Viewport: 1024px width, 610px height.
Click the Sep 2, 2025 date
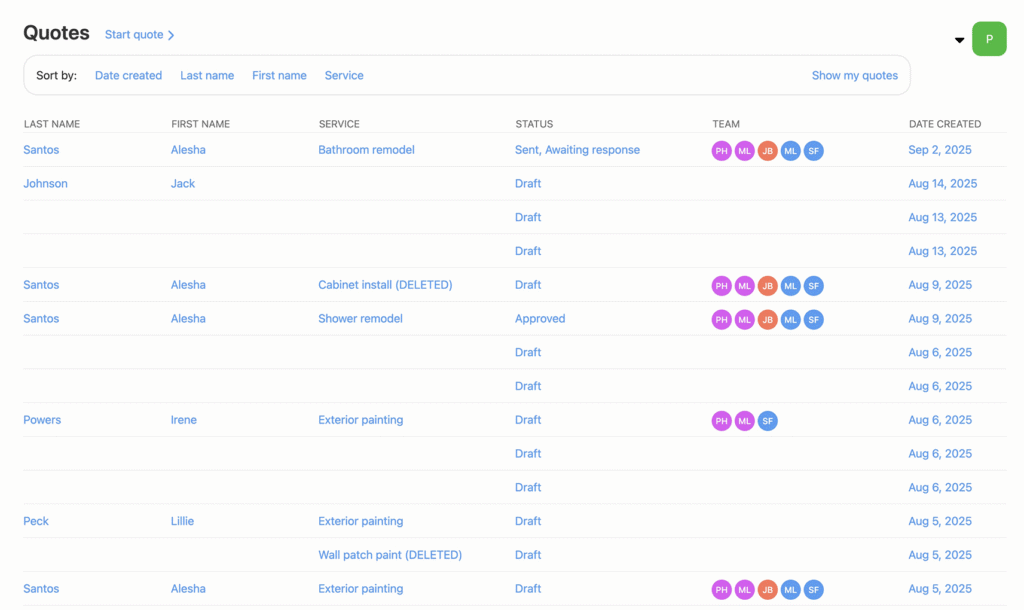(939, 150)
